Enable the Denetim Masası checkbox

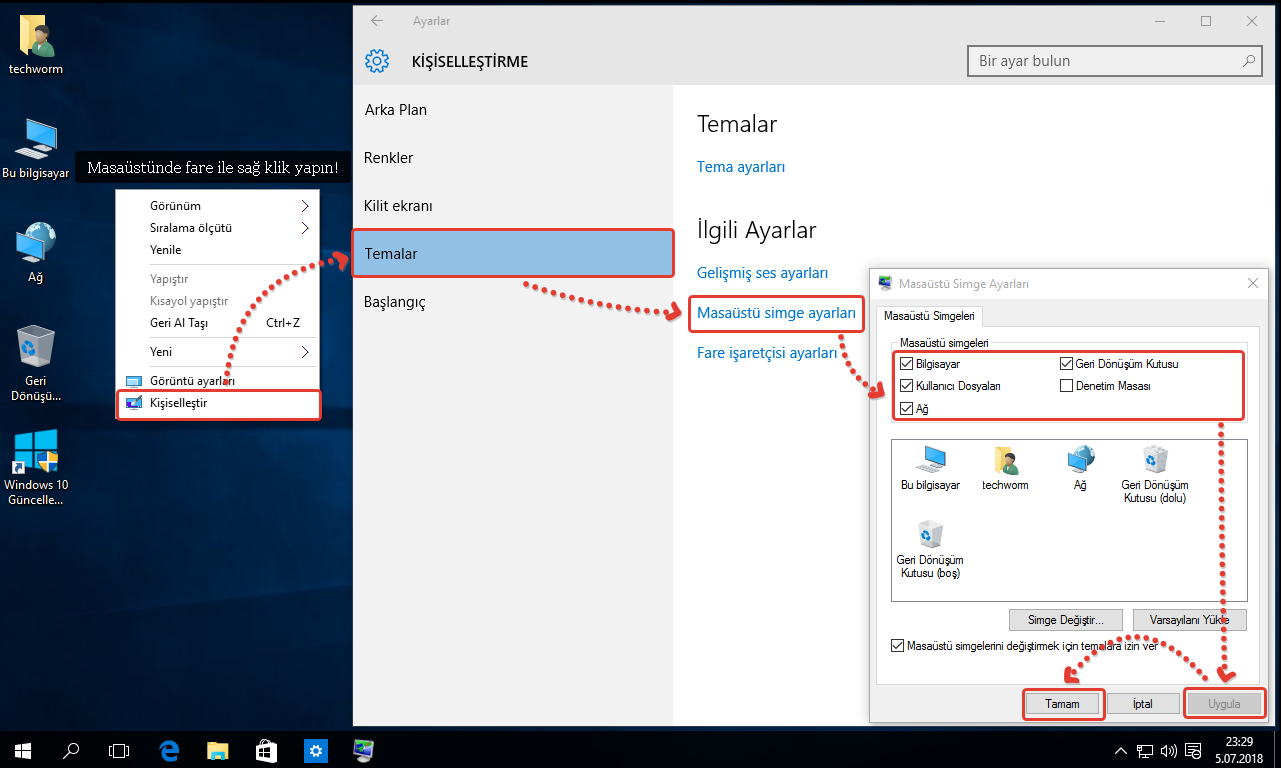point(1067,386)
